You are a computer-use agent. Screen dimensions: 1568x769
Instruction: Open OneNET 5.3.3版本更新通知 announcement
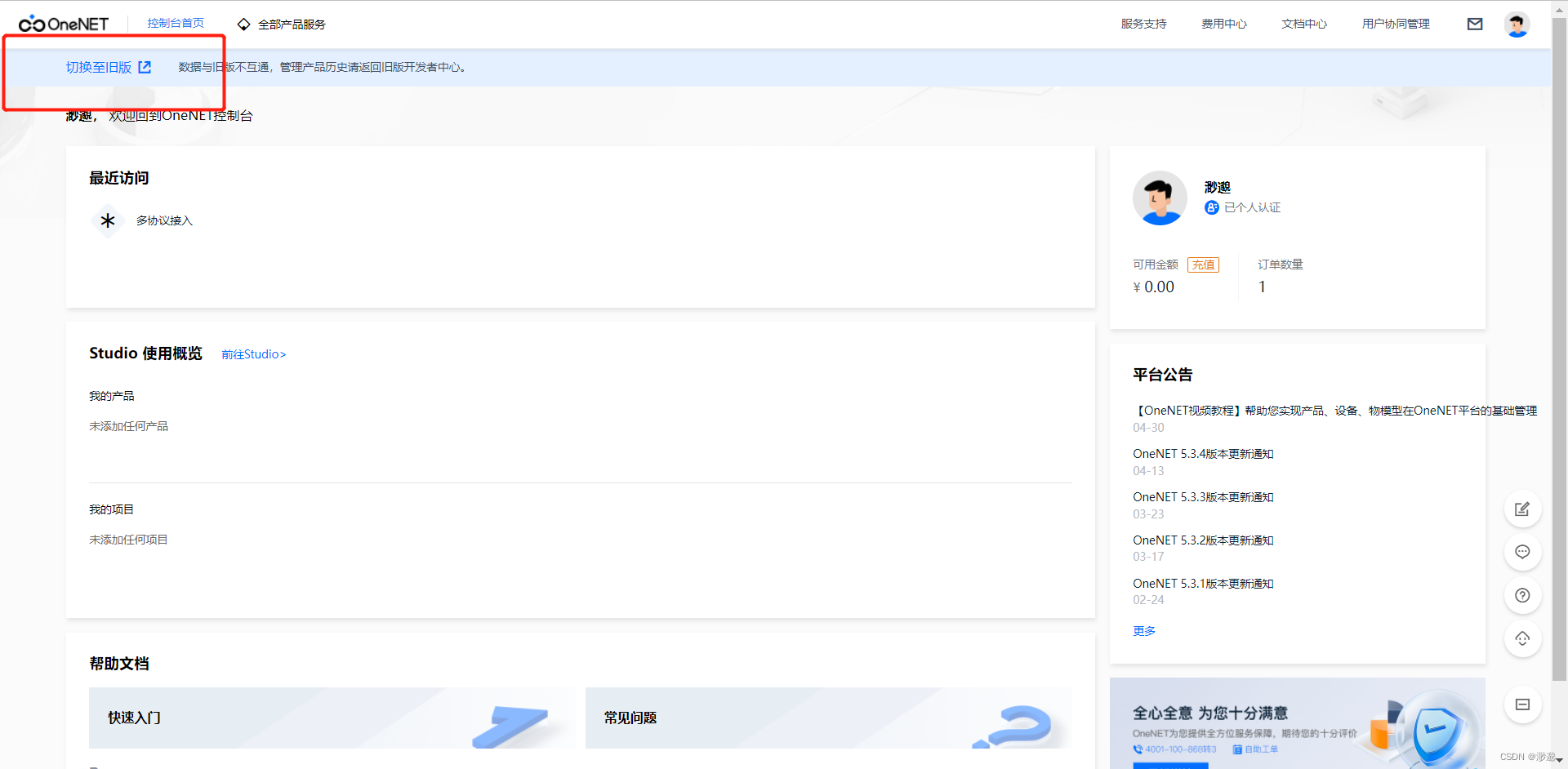1203,497
